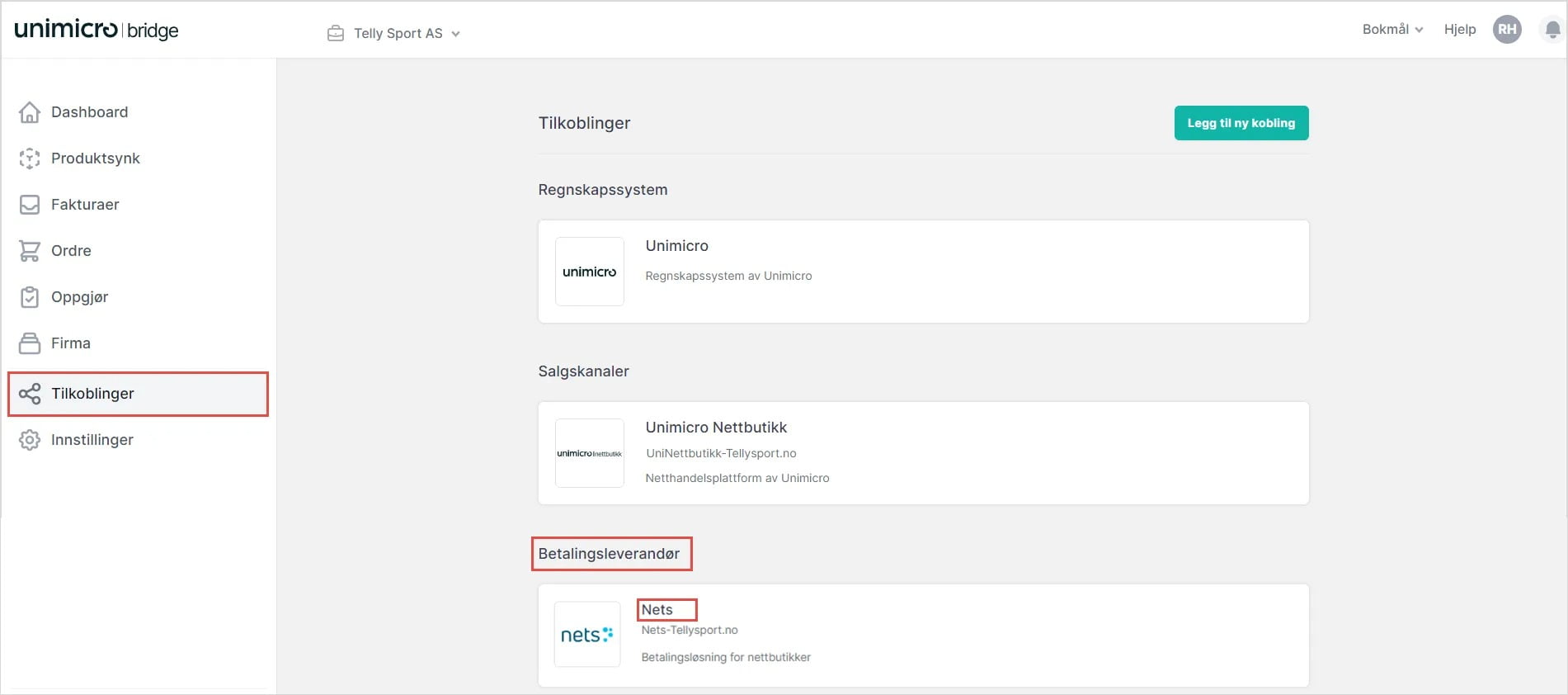Screen dimensions: 1568x695
Task: Click the Firma briefcase icon
Action: pyautogui.click(x=30, y=343)
